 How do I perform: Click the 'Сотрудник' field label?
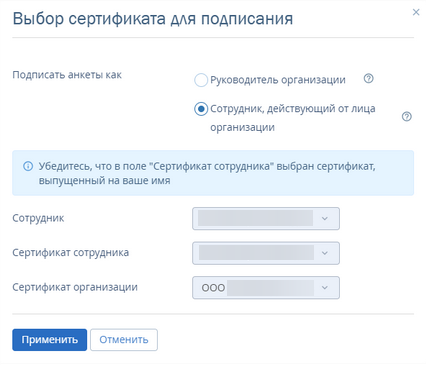click(x=38, y=218)
